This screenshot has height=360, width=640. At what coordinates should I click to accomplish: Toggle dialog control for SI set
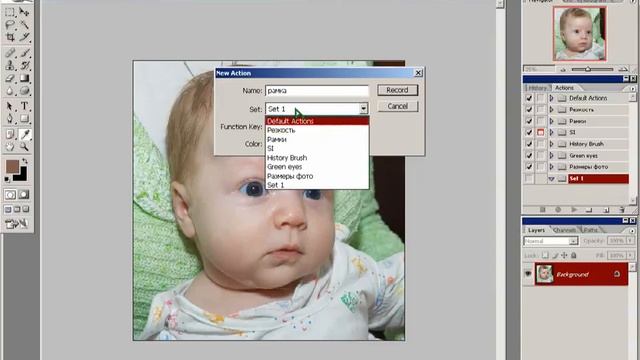pyautogui.click(x=540, y=133)
